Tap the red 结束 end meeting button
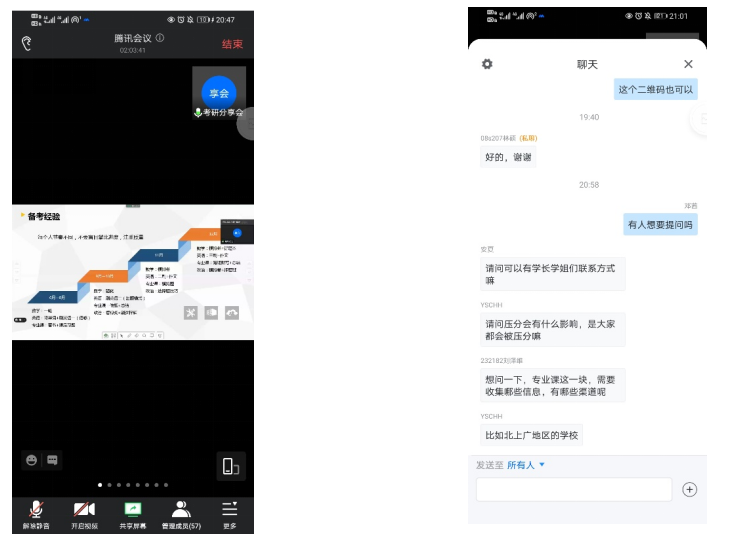The width and height of the screenshot is (733, 556). [x=232, y=44]
